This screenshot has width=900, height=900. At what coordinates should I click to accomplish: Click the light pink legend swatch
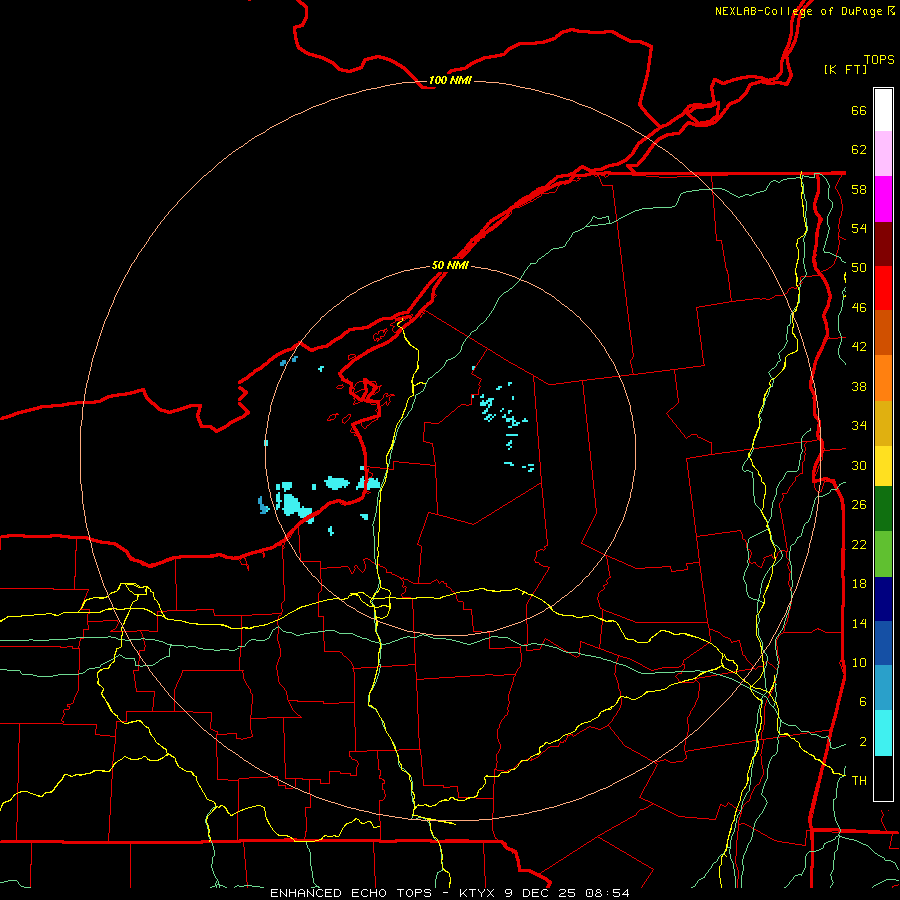coord(883,154)
